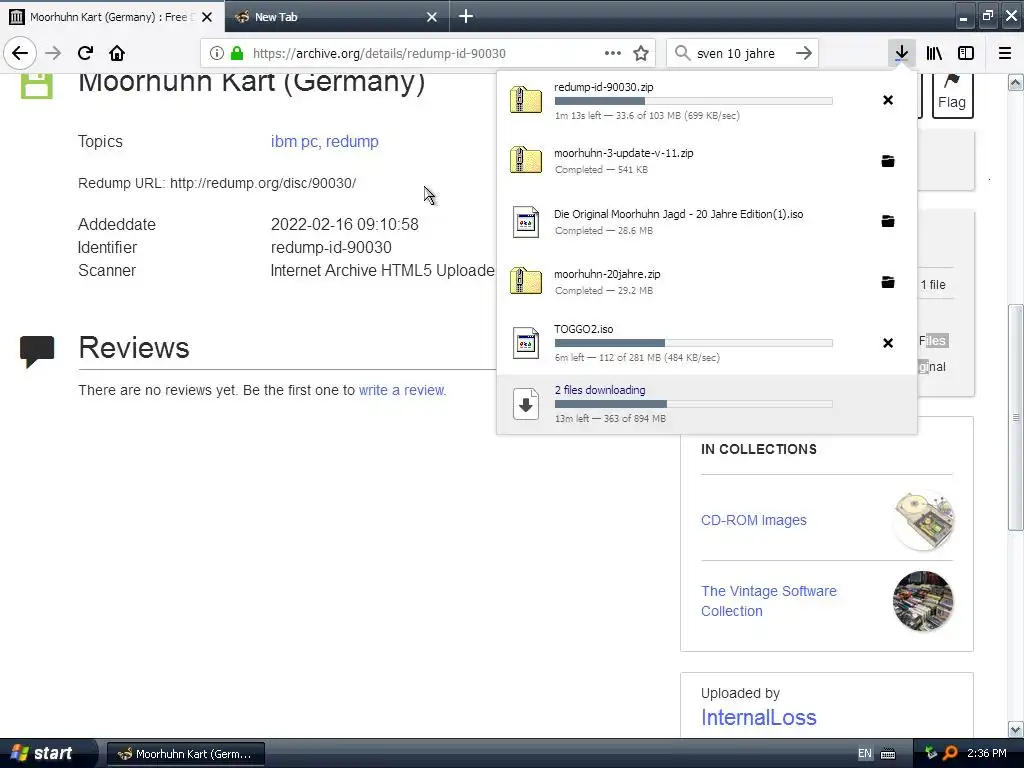Image resolution: width=1024 pixels, height=768 pixels.
Task: Click the forward navigation arrow
Action: pyautogui.click(x=53, y=54)
